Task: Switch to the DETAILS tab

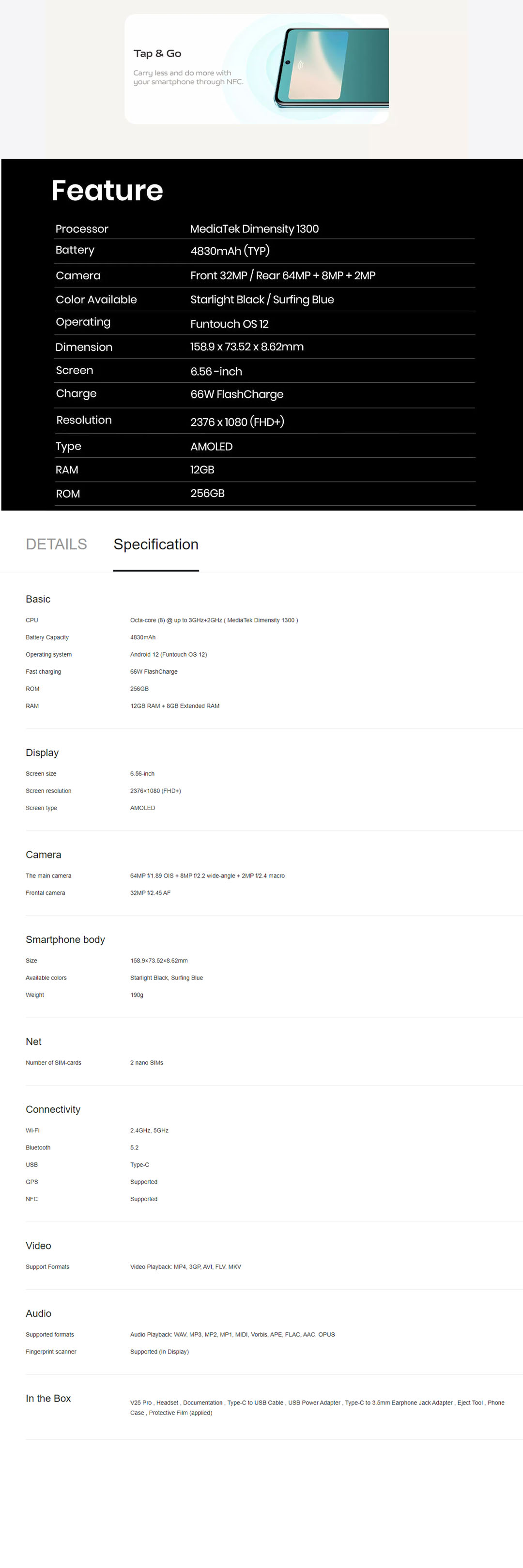Action: click(x=56, y=544)
